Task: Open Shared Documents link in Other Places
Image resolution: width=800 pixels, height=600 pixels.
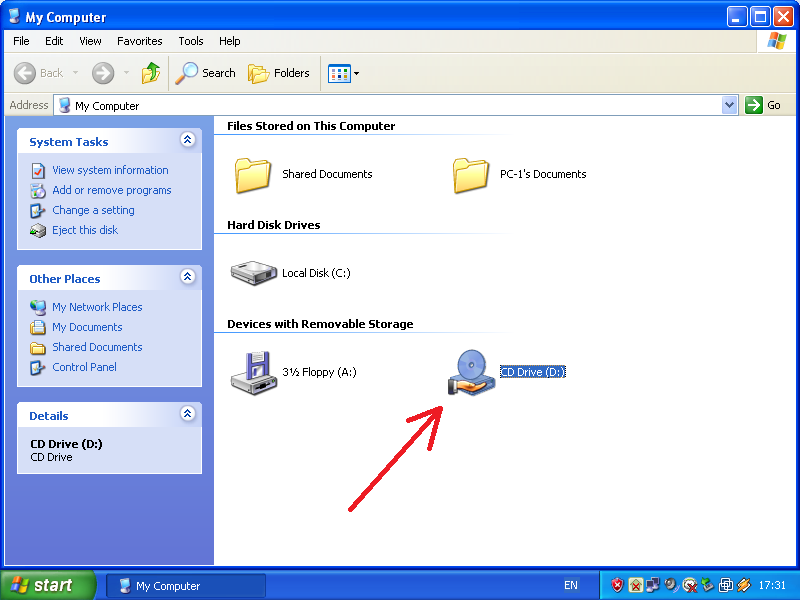Action: [x=97, y=347]
